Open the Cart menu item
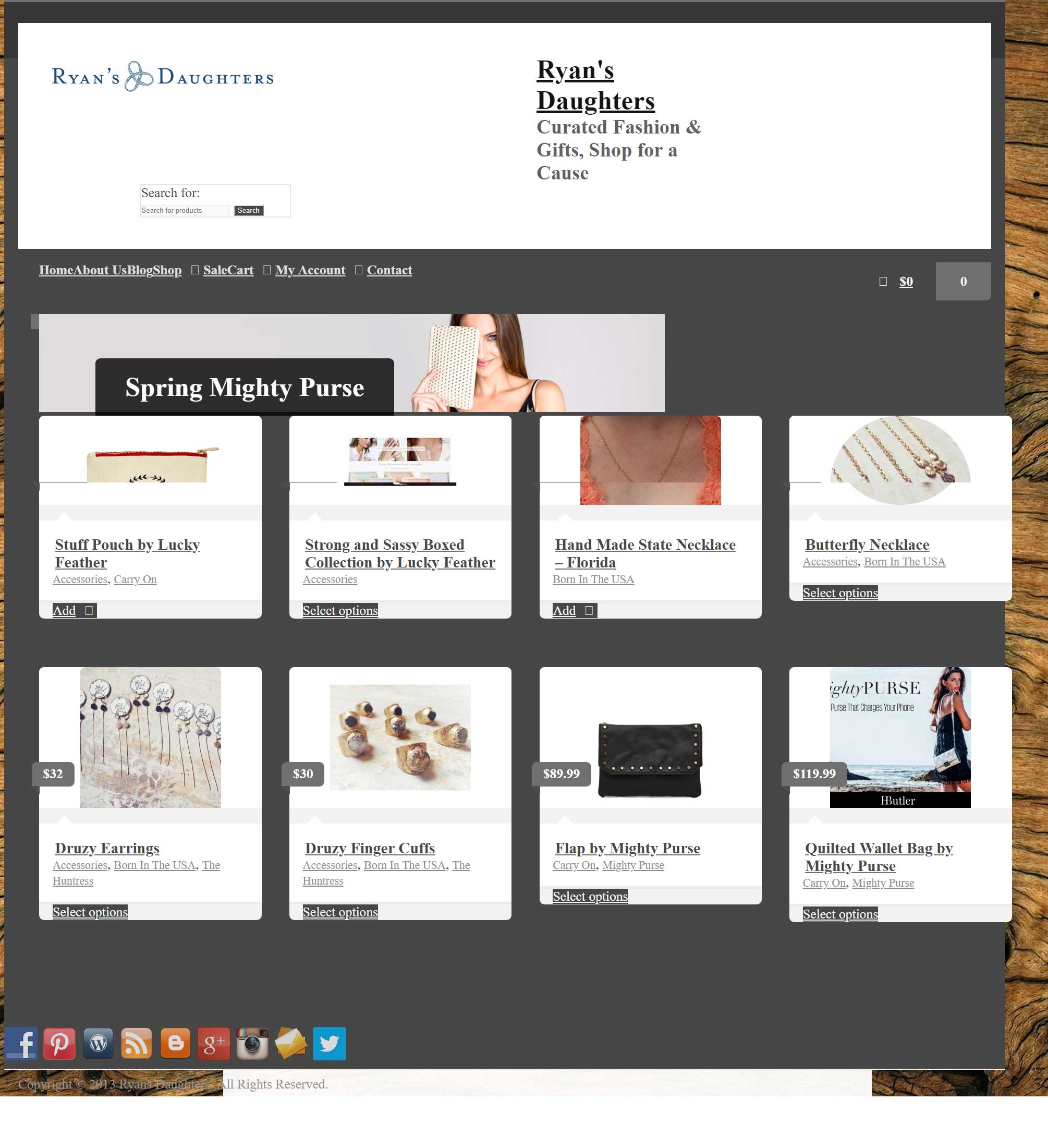Image resolution: width=1048 pixels, height=1148 pixels. [241, 270]
